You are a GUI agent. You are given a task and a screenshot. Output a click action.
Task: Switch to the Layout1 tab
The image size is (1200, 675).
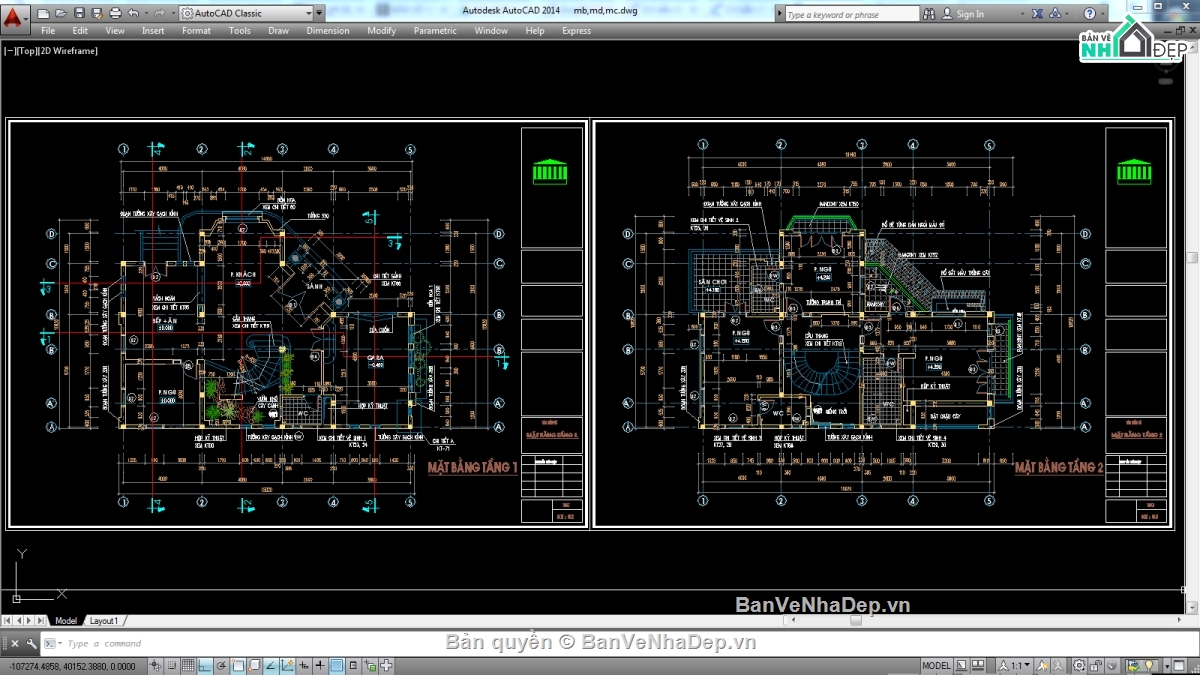[104, 621]
